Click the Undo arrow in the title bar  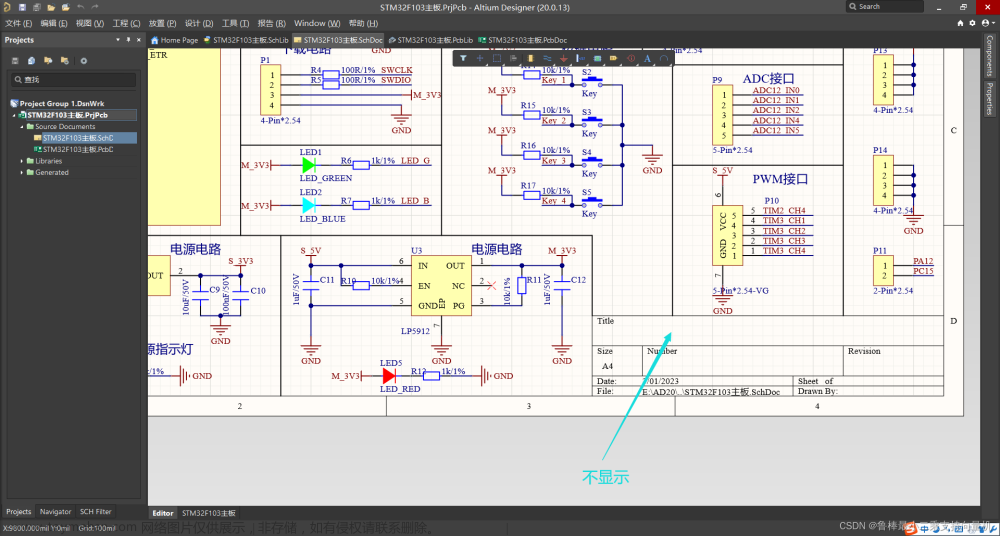[x=80, y=7]
